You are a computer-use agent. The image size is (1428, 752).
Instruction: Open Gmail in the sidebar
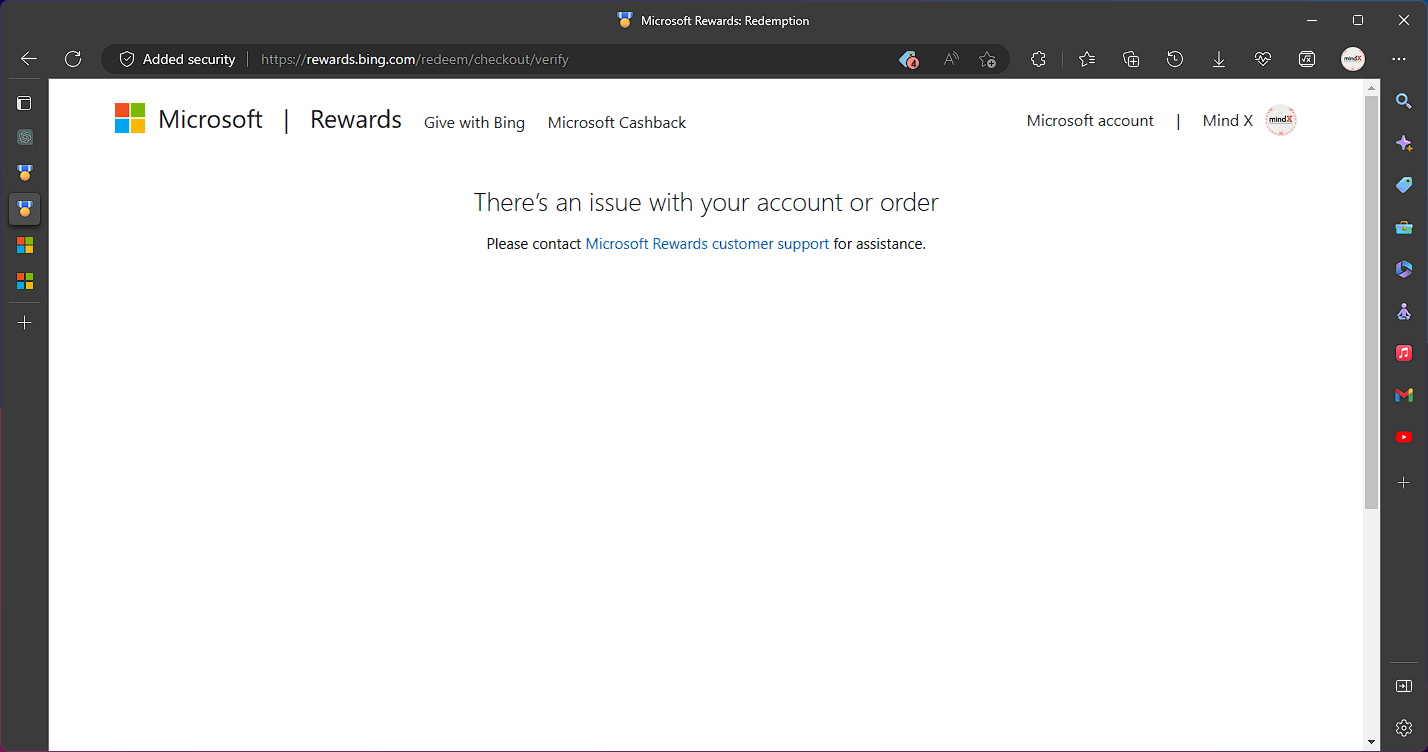click(1404, 395)
